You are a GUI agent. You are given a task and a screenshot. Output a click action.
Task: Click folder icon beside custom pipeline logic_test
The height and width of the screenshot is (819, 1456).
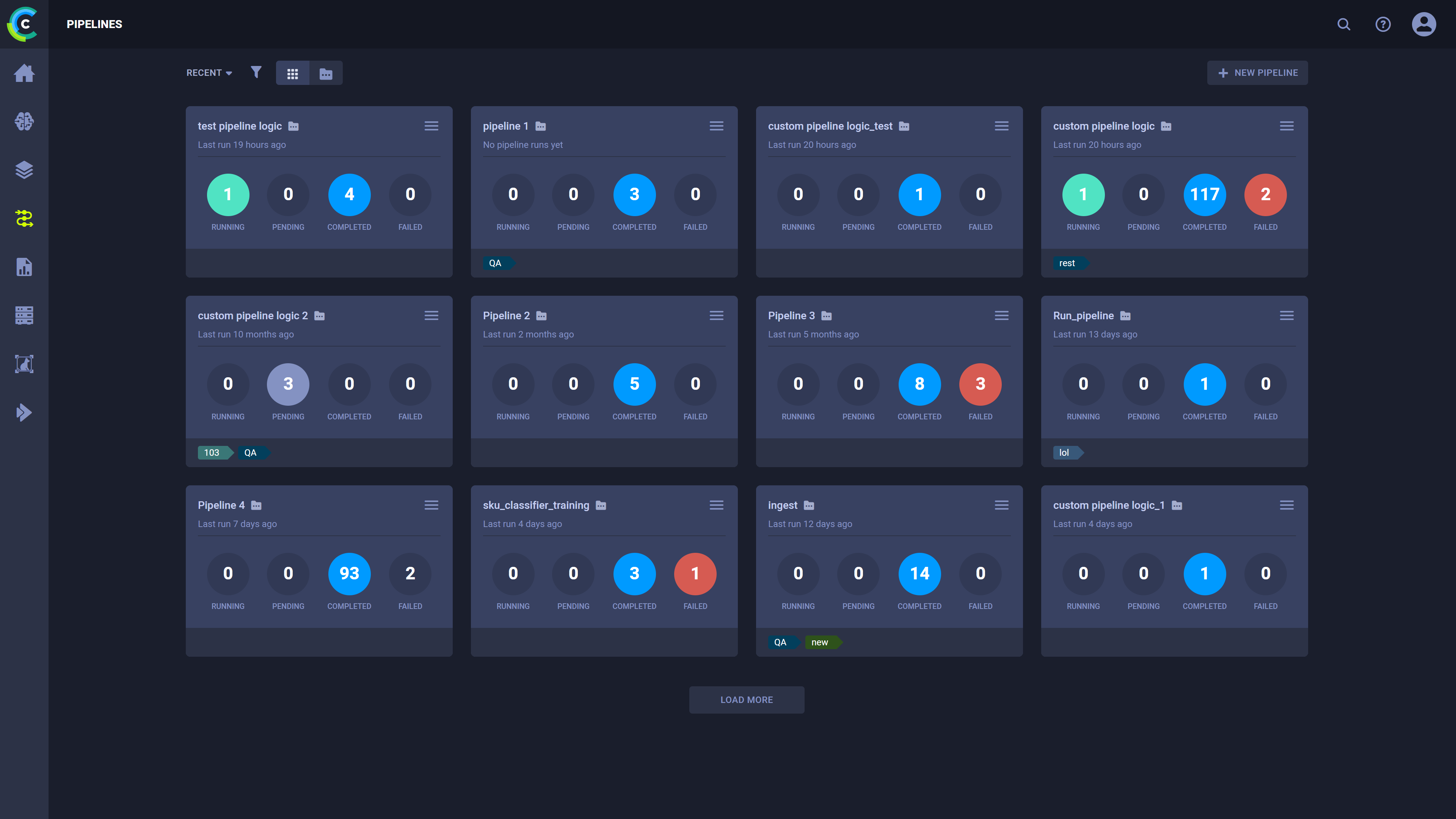point(904,126)
